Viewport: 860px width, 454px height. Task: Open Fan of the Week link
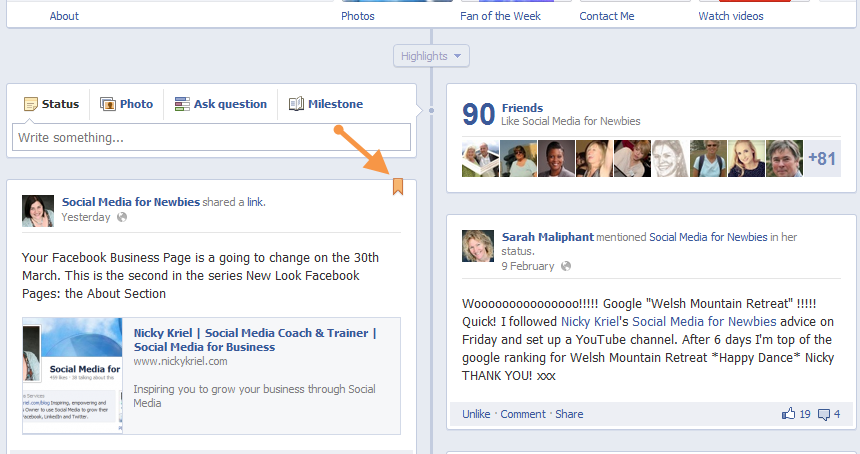500,16
